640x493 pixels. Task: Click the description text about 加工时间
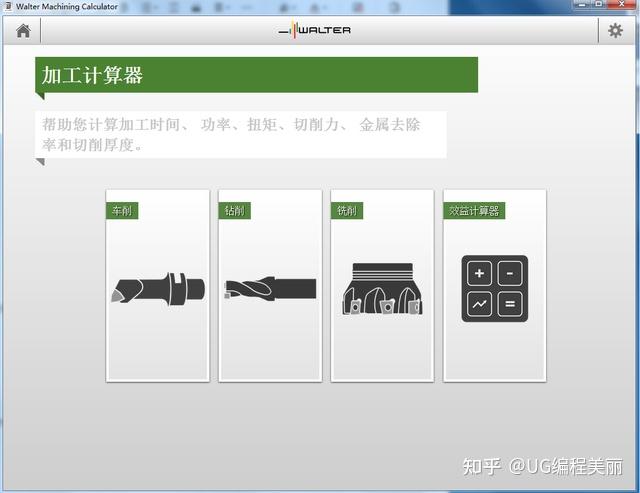point(231,134)
